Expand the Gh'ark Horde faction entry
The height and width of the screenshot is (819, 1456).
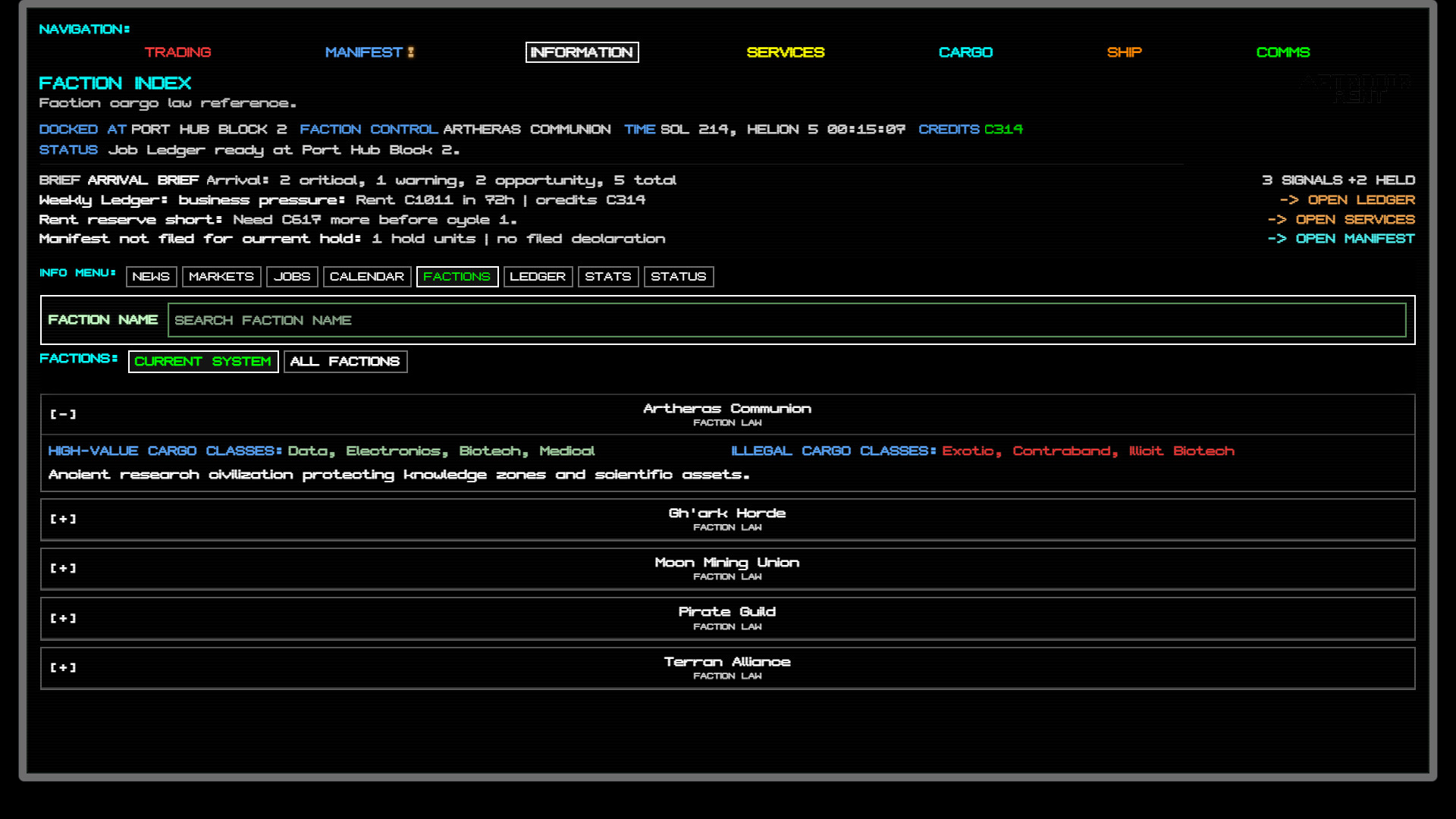[727, 519]
